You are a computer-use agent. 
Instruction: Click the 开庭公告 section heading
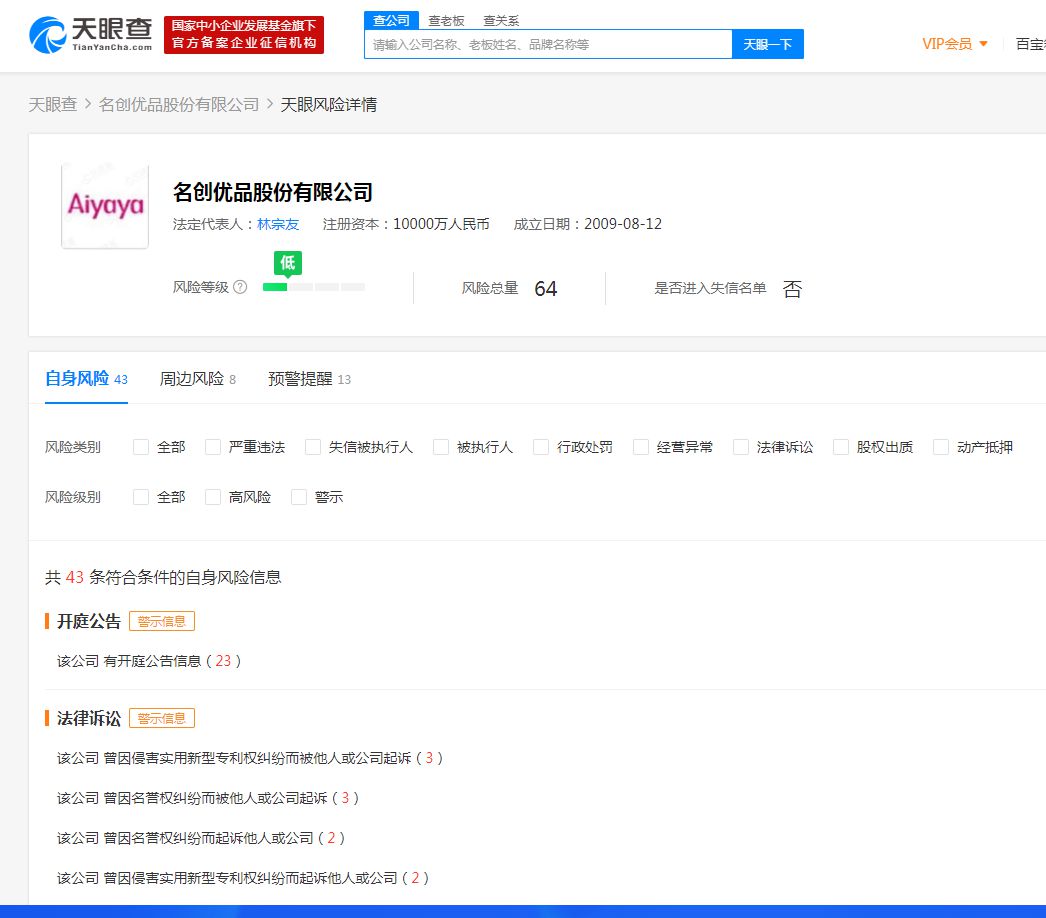click(x=89, y=621)
